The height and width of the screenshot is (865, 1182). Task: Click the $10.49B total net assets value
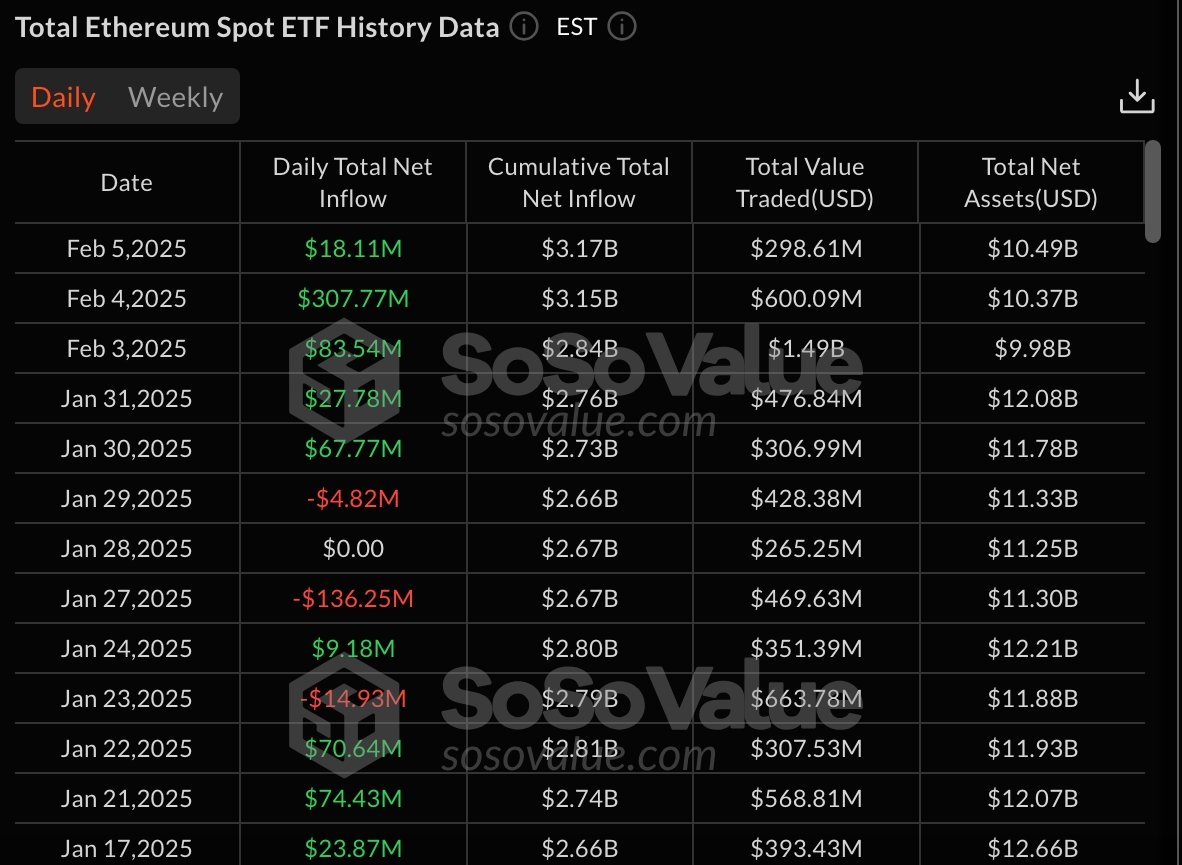(1031, 248)
